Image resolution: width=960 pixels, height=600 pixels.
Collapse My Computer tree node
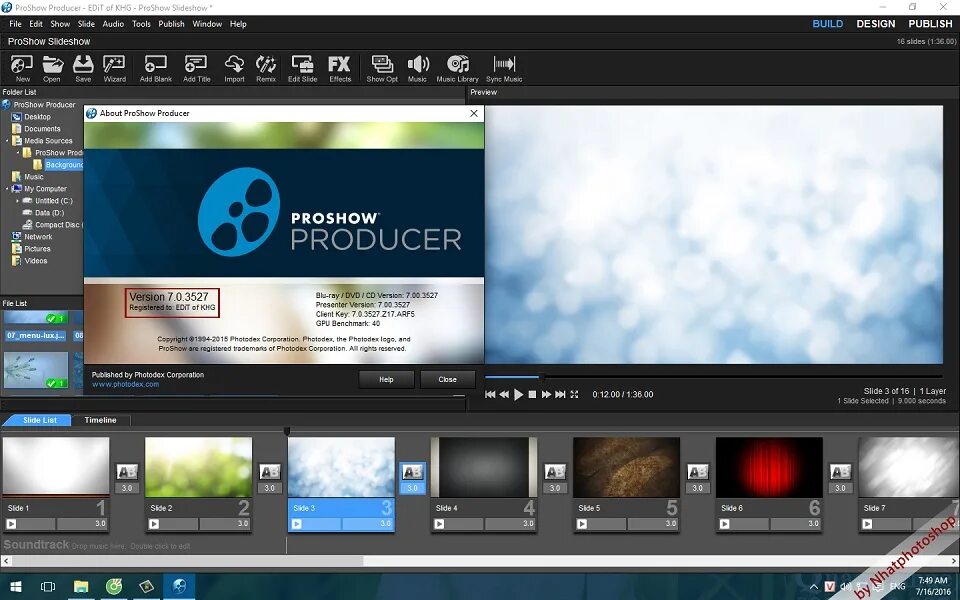pyautogui.click(x=7, y=189)
